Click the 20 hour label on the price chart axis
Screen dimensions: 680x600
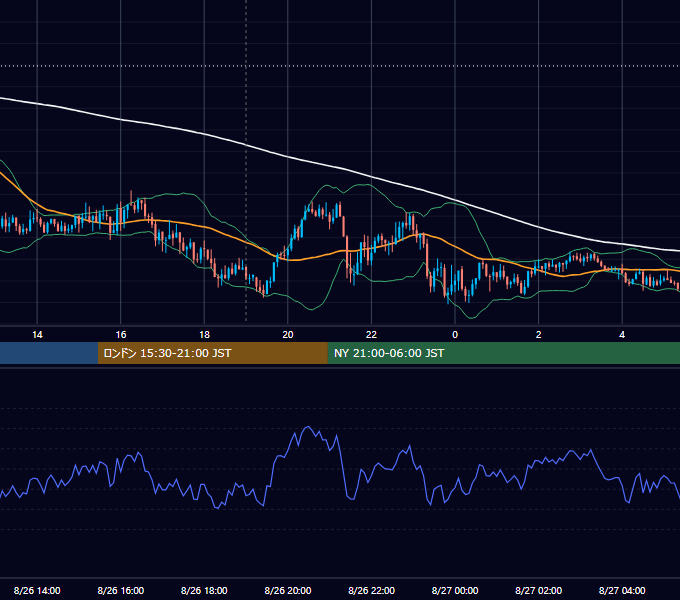coord(288,335)
